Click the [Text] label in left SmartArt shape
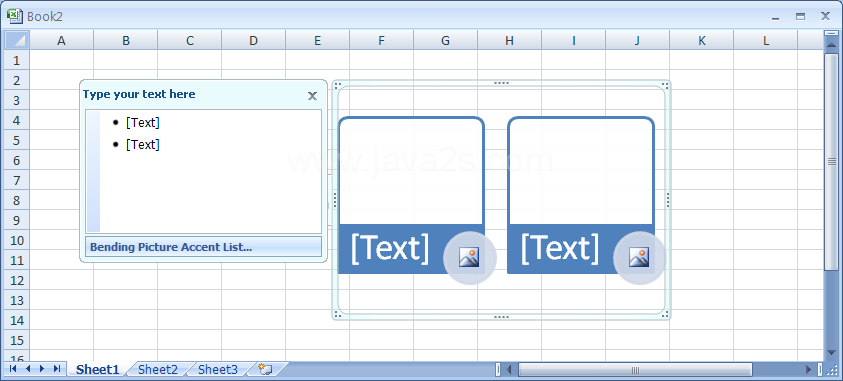Image resolution: width=843 pixels, height=381 pixels. (x=390, y=248)
